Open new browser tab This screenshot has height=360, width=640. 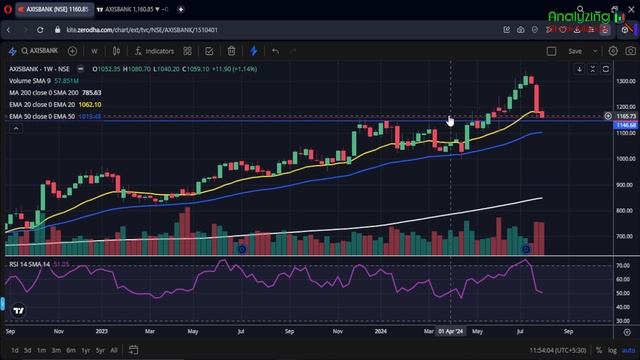coord(181,9)
